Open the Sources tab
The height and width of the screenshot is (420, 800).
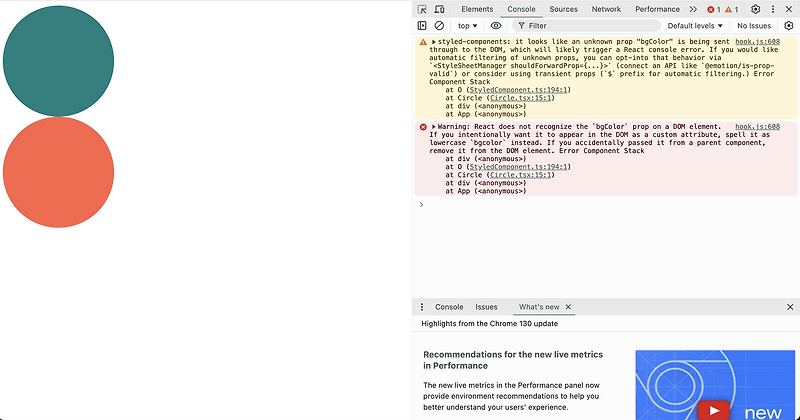coord(563,9)
